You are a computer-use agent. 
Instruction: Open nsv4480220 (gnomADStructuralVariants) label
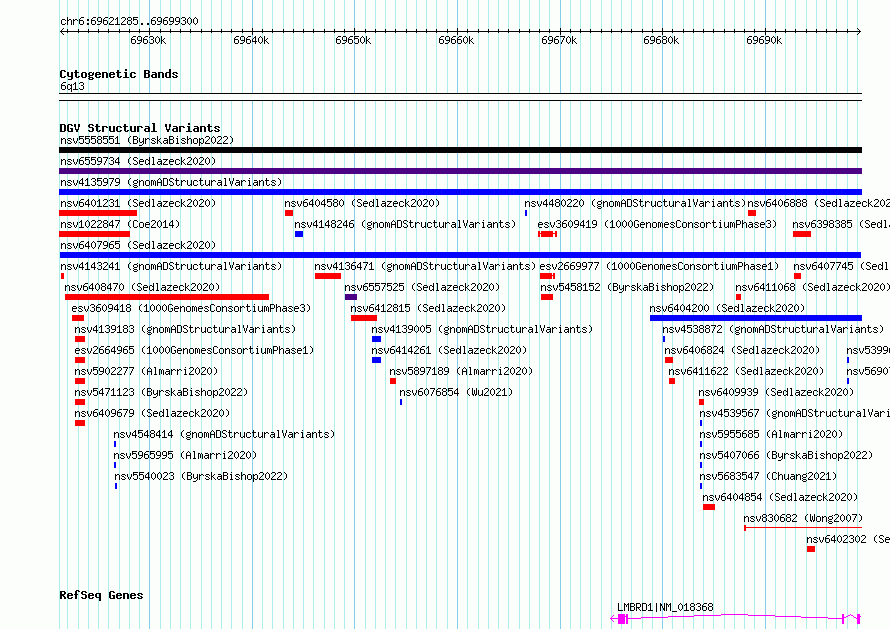(x=635, y=203)
